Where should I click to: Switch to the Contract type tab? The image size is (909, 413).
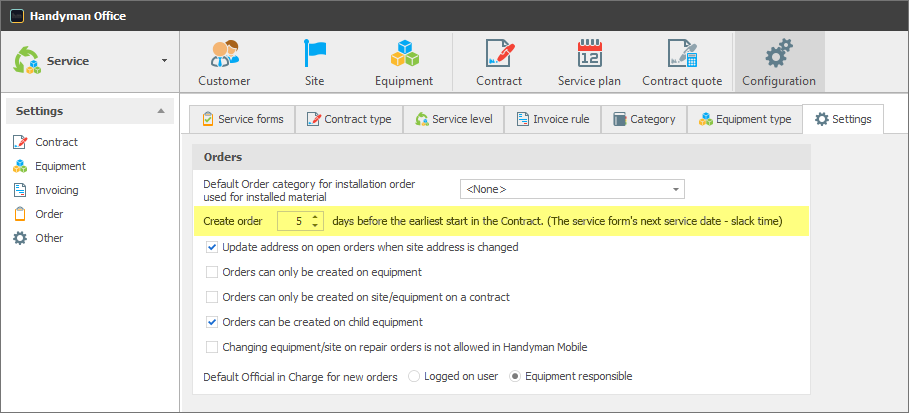(349, 119)
